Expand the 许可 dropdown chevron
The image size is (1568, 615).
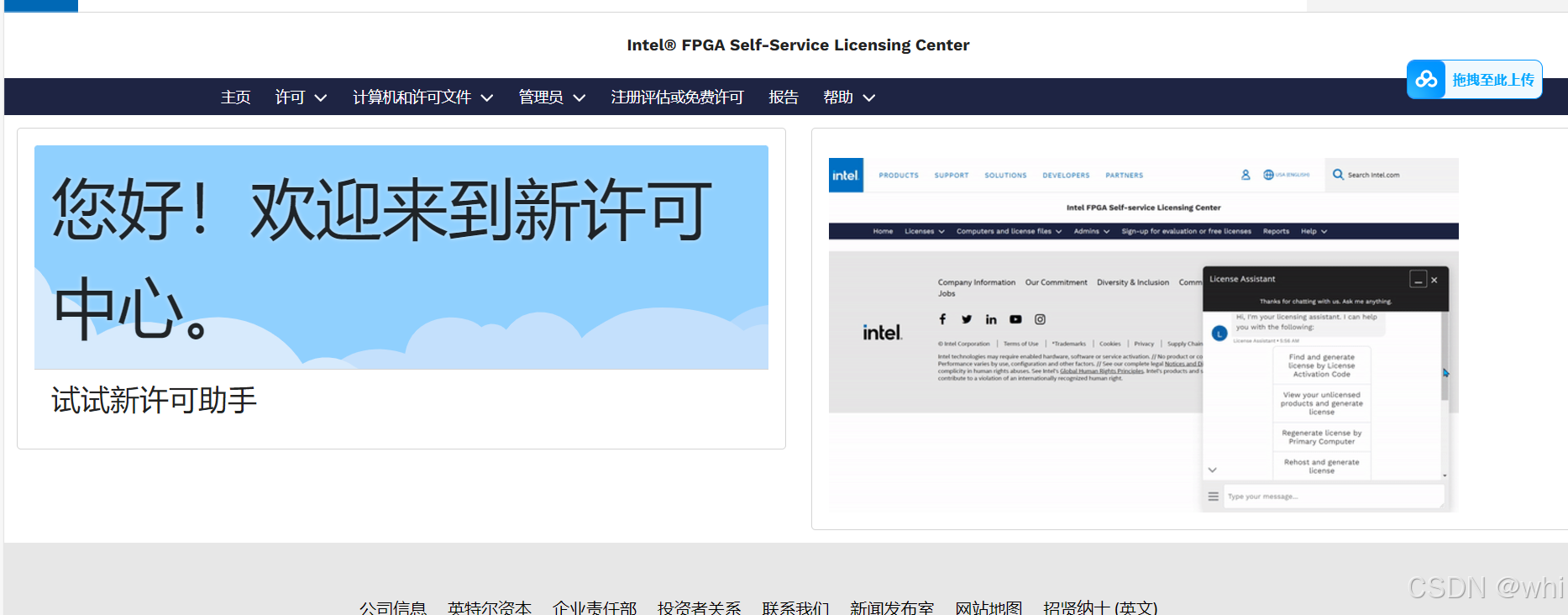320,98
